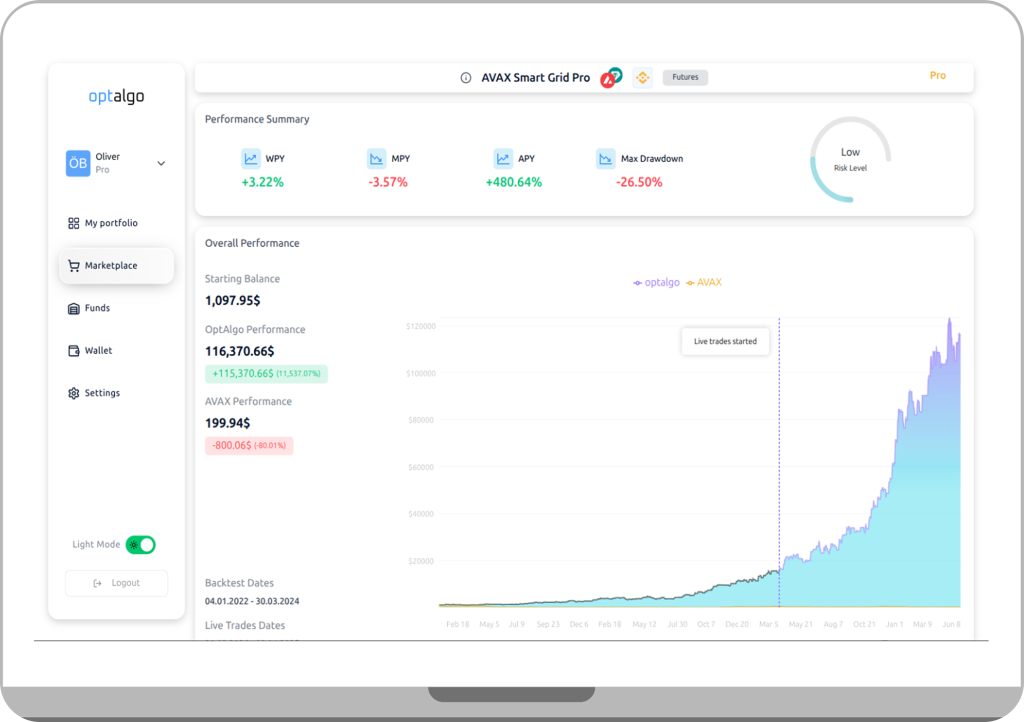1024x722 pixels.
Task: Click the WPY chart icon
Action: click(251, 159)
